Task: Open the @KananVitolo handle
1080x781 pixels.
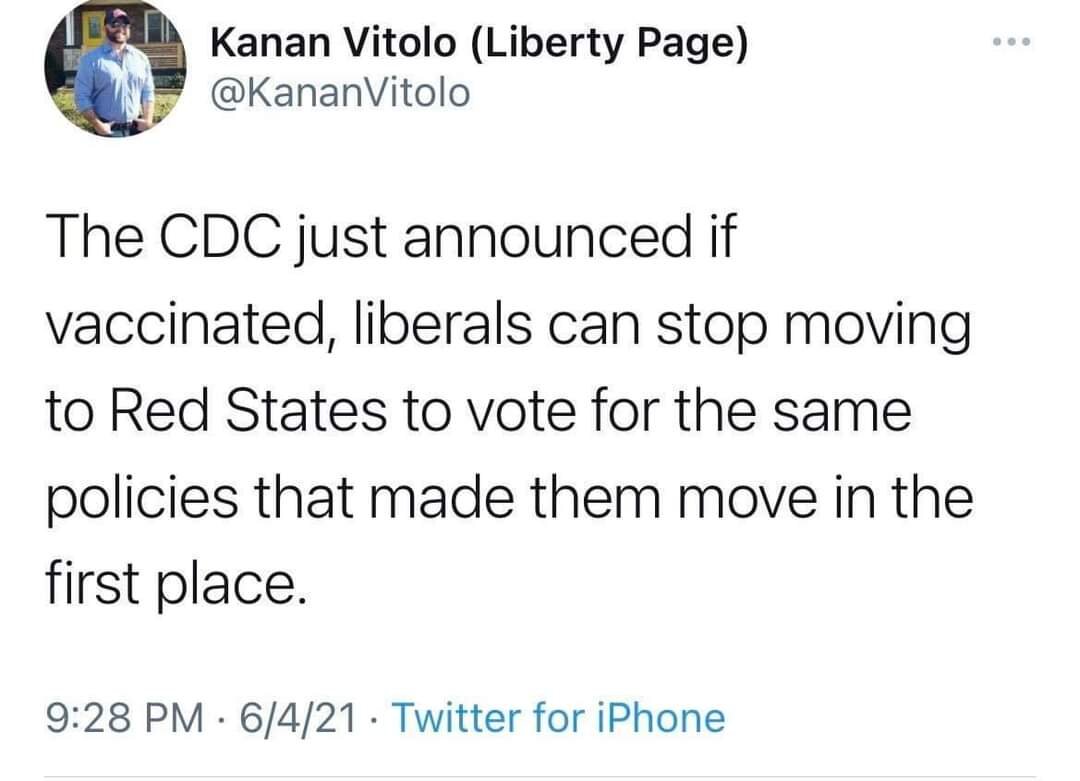Action: [x=340, y=93]
